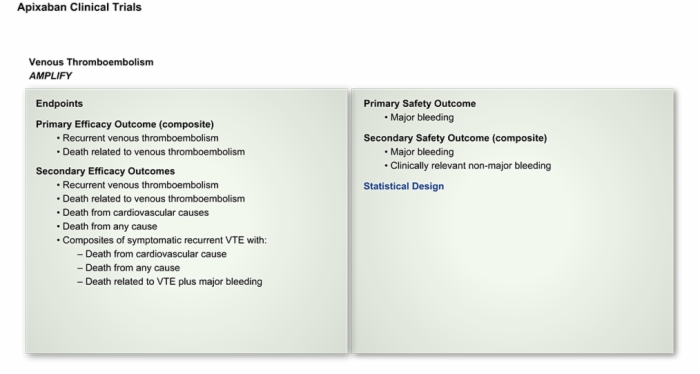The height and width of the screenshot is (374, 700).
Task: Select Major bleeding under Secondary Safety Outcome
Action: [x=422, y=152]
